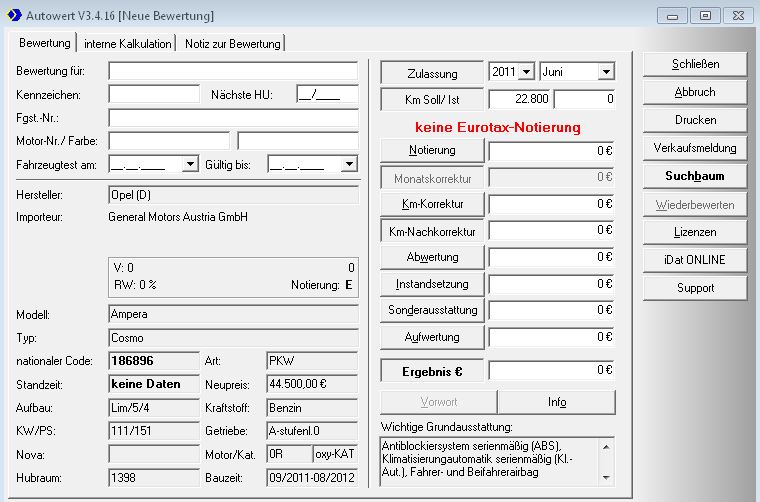Click the Autowert app icon in title bar
The width and height of the screenshot is (760, 502).
[14, 16]
